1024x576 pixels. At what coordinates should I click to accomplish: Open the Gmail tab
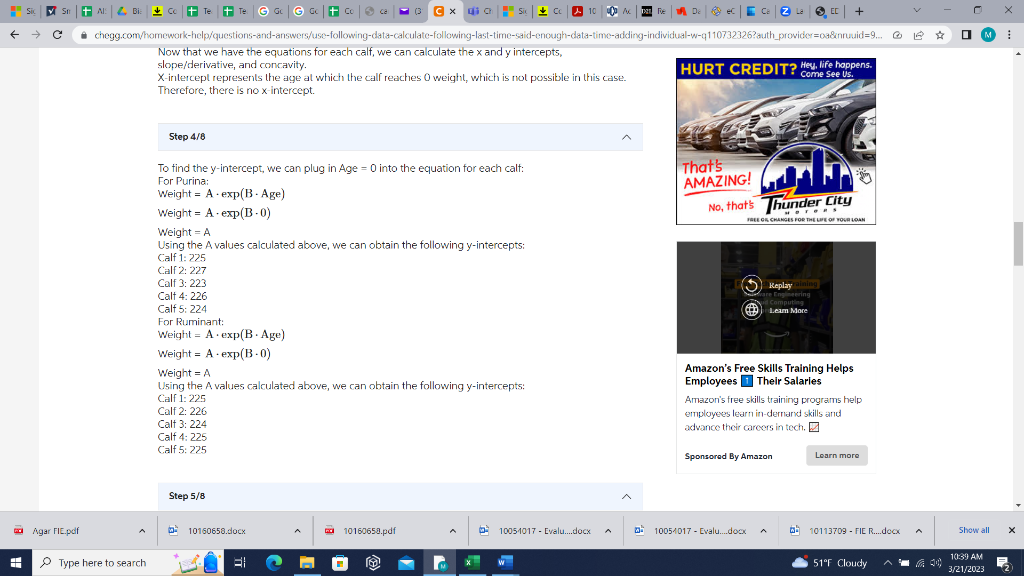pos(404,11)
